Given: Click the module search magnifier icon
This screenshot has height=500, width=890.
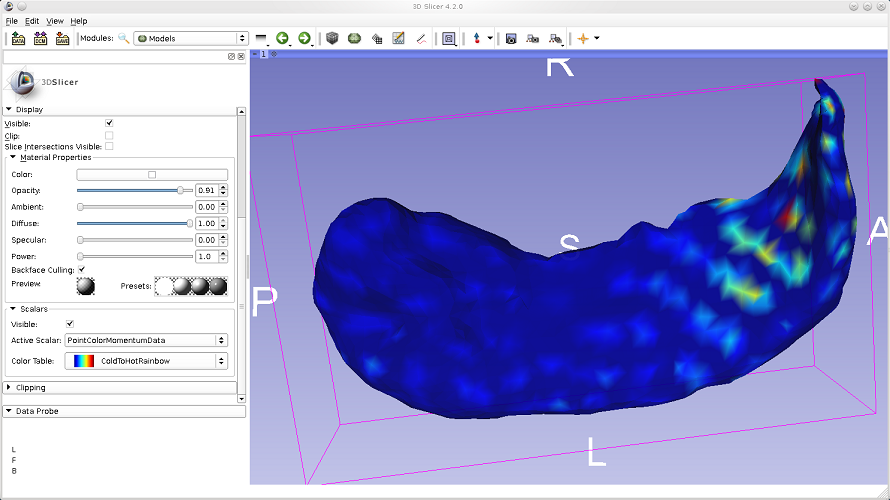Looking at the screenshot, I should pos(124,39).
